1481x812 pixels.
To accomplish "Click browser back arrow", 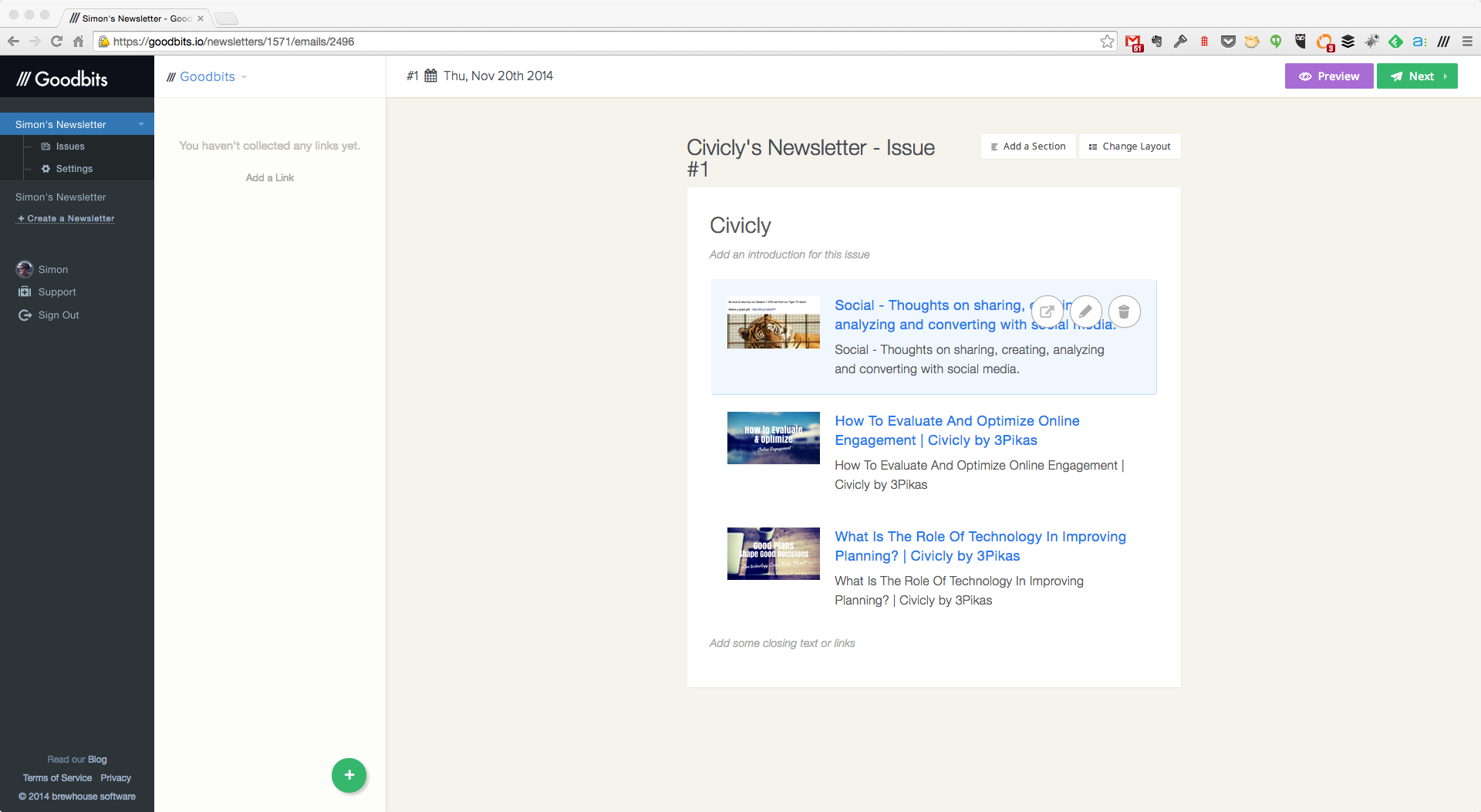I will [x=13, y=42].
